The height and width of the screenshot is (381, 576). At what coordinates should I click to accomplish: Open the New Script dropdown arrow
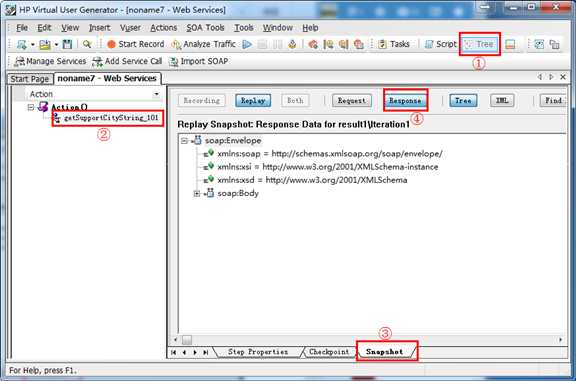point(32,45)
